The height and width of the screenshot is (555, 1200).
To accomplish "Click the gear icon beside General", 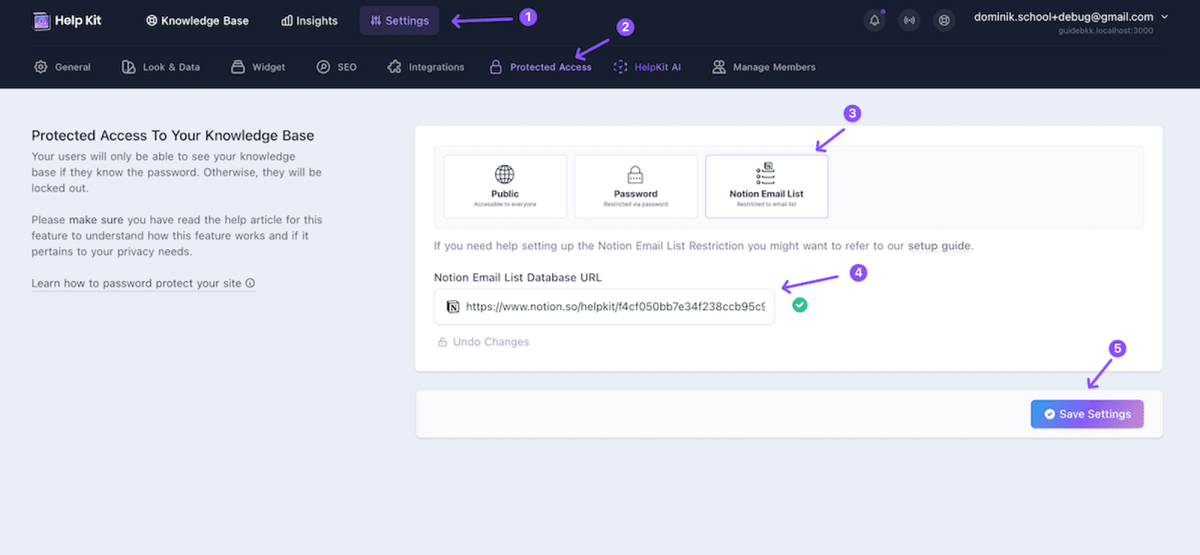I will click(40, 67).
